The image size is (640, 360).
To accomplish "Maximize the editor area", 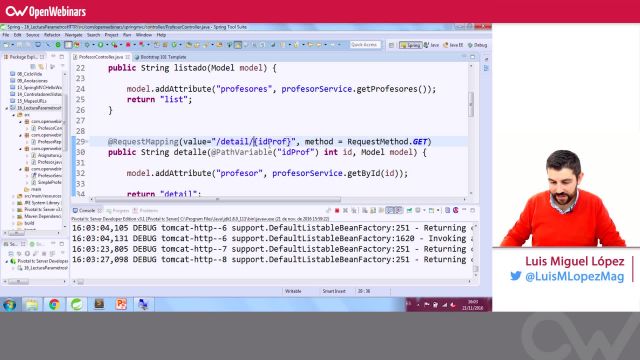I will [x=472, y=57].
